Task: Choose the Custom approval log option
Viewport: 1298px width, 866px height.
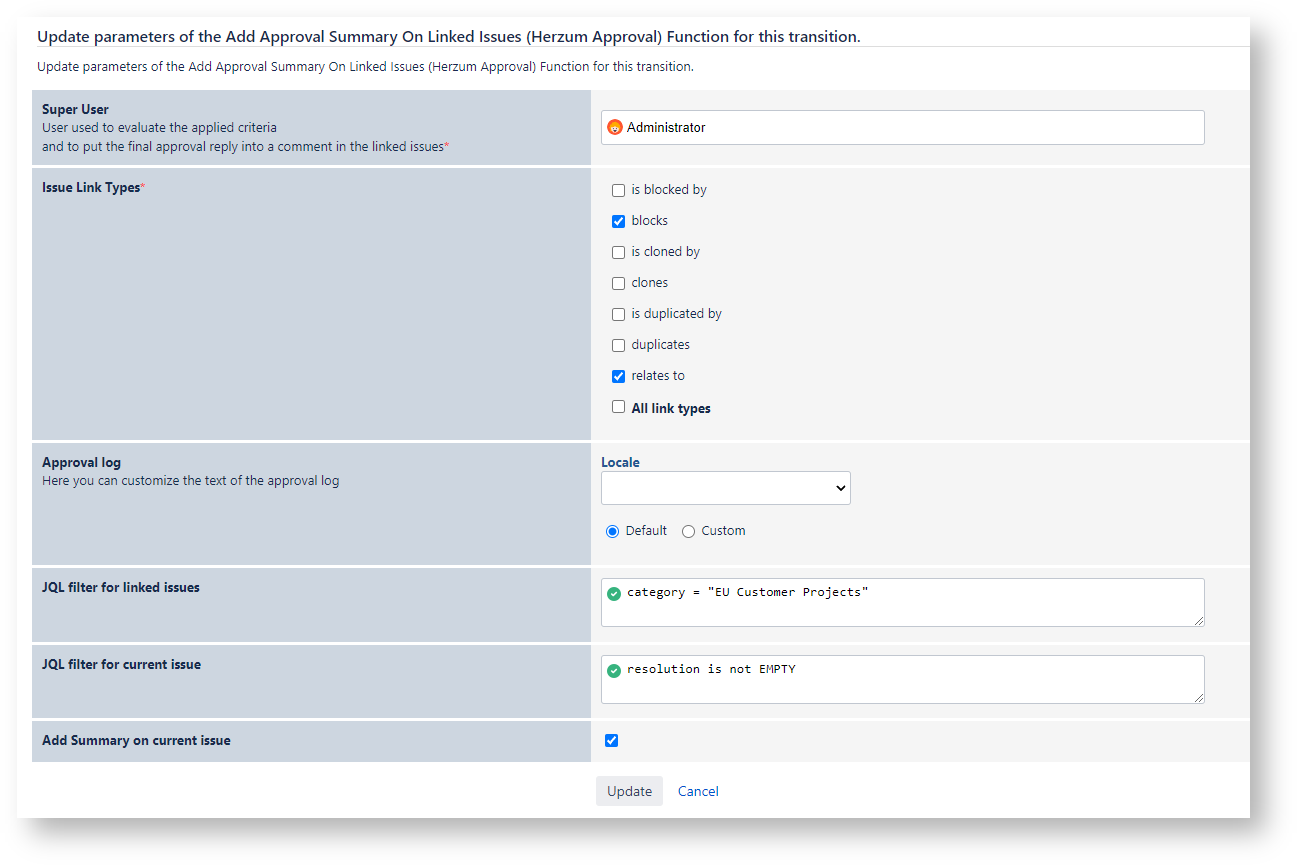Action: coord(688,532)
